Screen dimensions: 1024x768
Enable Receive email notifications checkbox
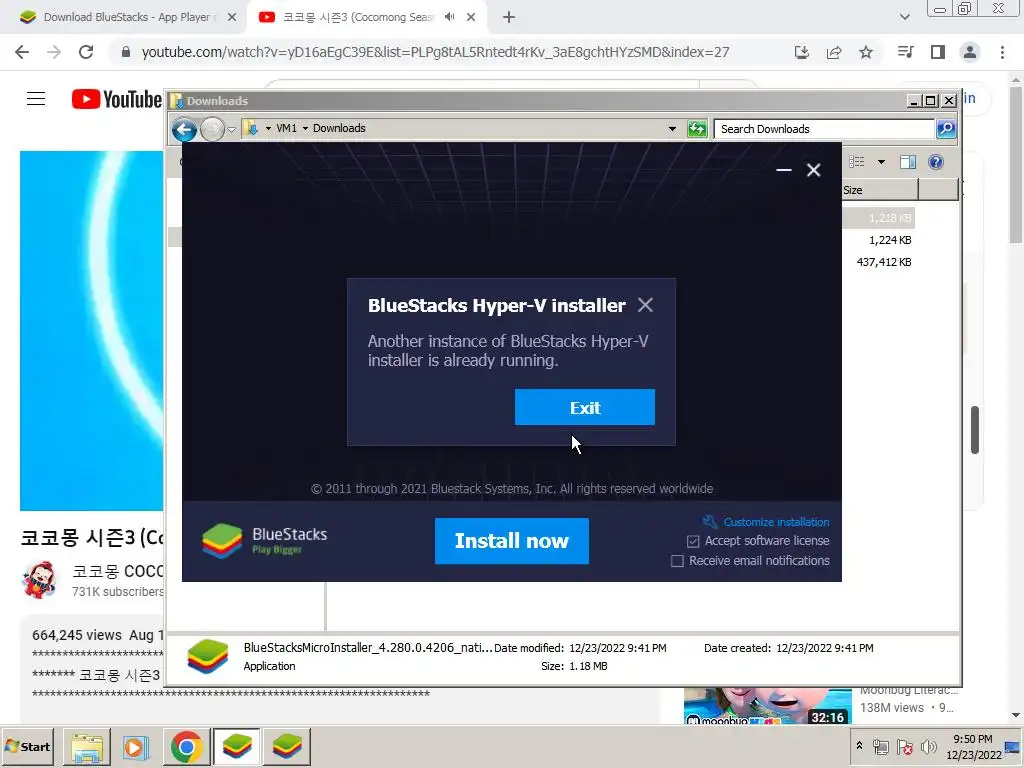677,561
